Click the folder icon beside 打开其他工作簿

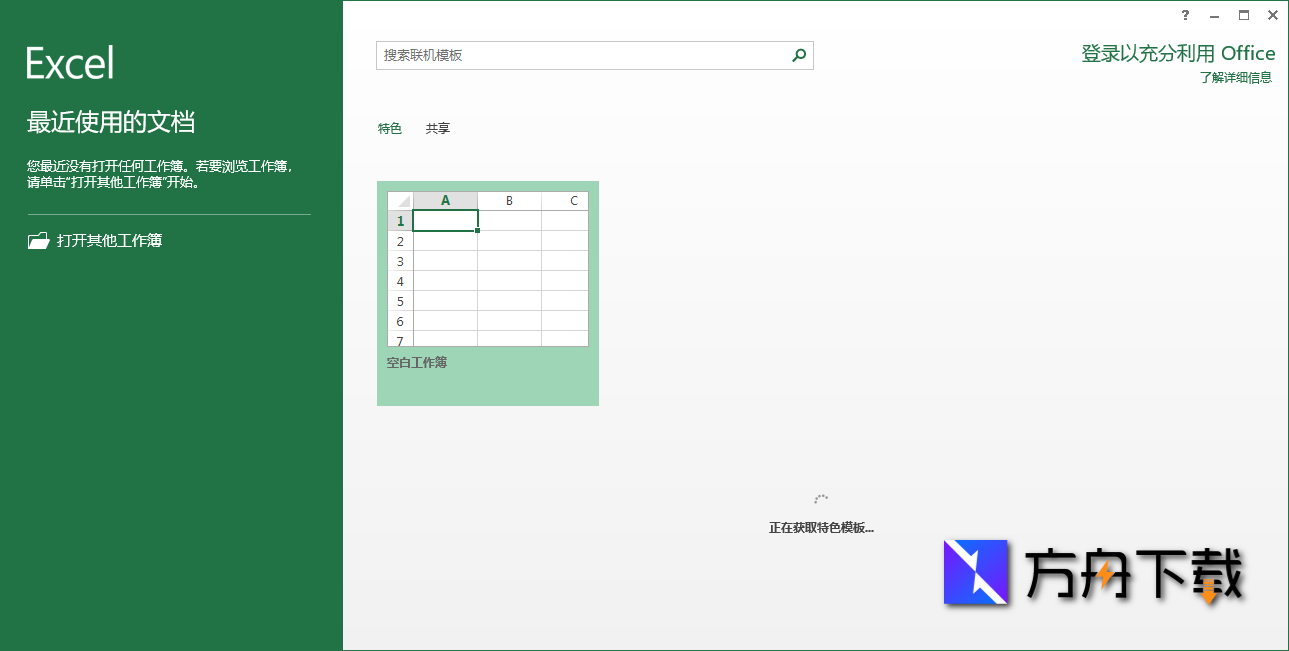(x=37, y=240)
